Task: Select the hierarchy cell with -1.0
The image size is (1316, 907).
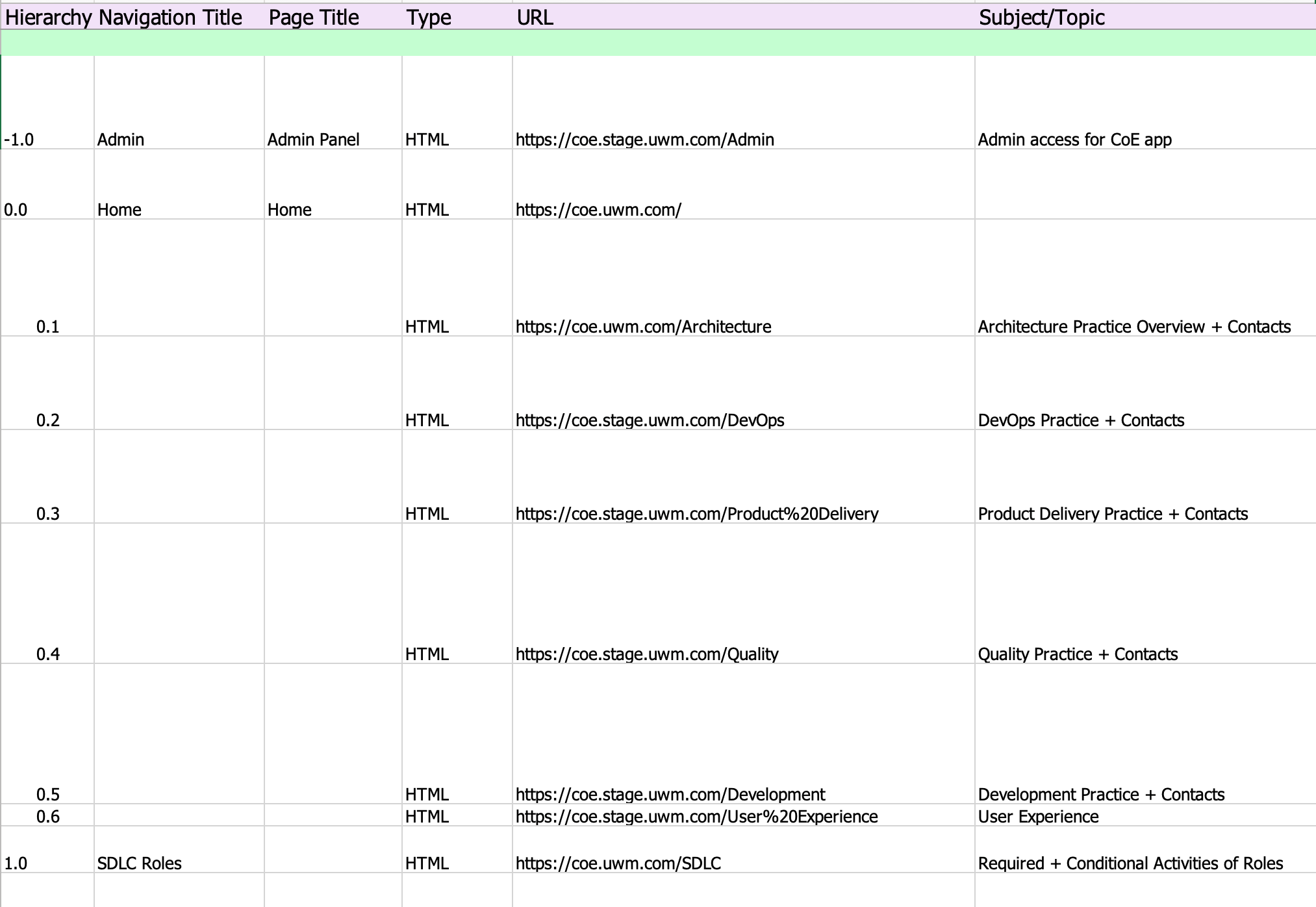Action: pos(19,140)
